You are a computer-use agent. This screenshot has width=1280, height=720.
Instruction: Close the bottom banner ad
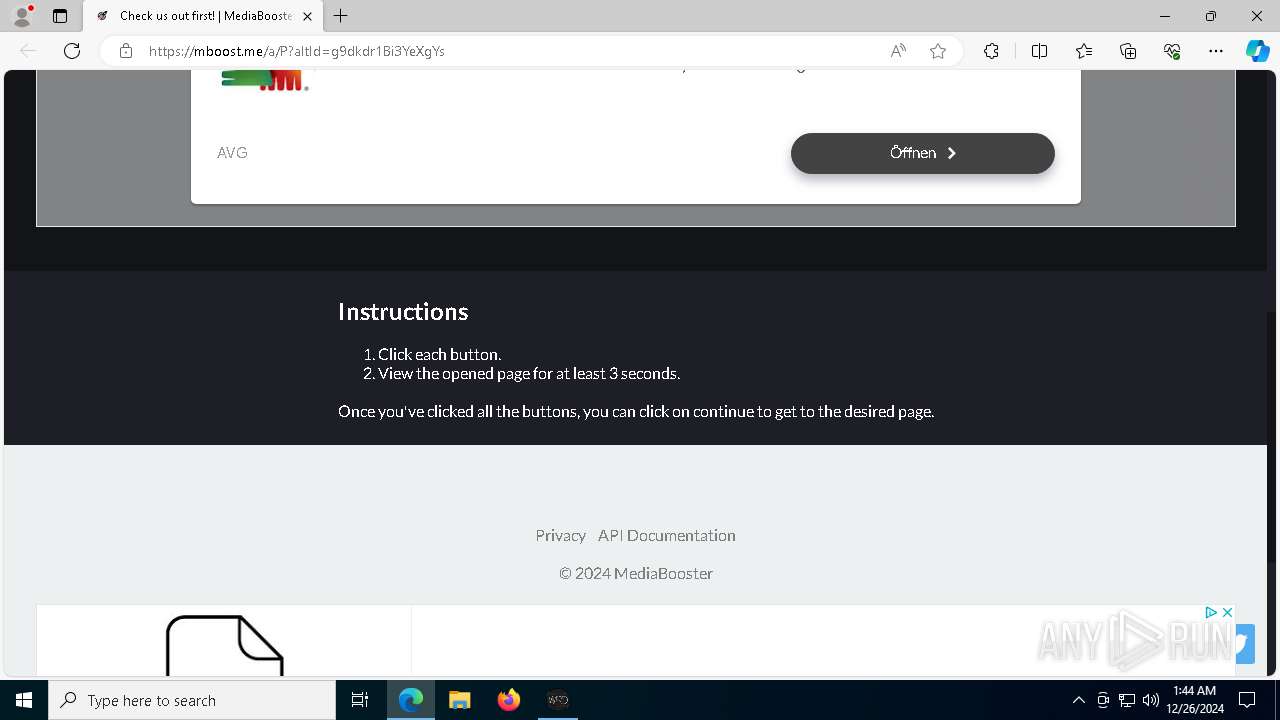point(1227,612)
